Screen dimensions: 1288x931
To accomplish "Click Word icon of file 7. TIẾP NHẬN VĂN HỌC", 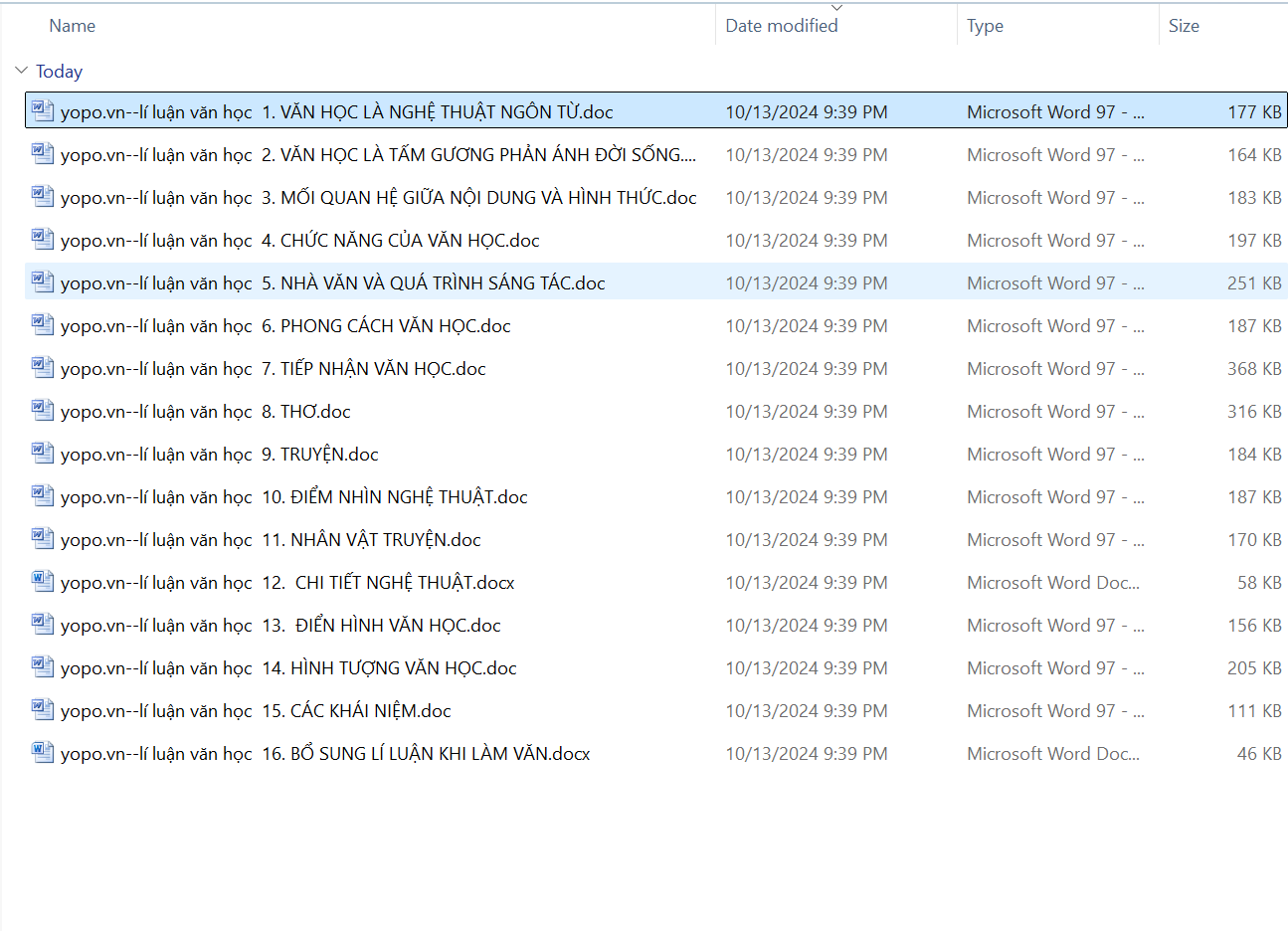I will (42, 367).
